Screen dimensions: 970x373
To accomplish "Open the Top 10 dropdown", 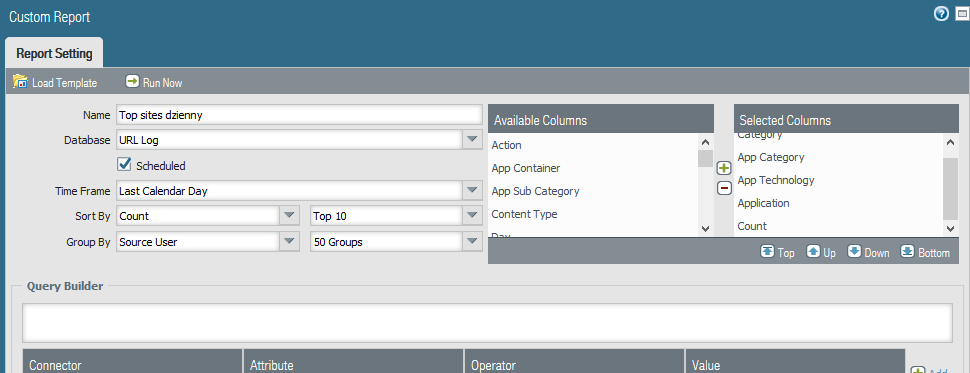I will click(x=472, y=216).
